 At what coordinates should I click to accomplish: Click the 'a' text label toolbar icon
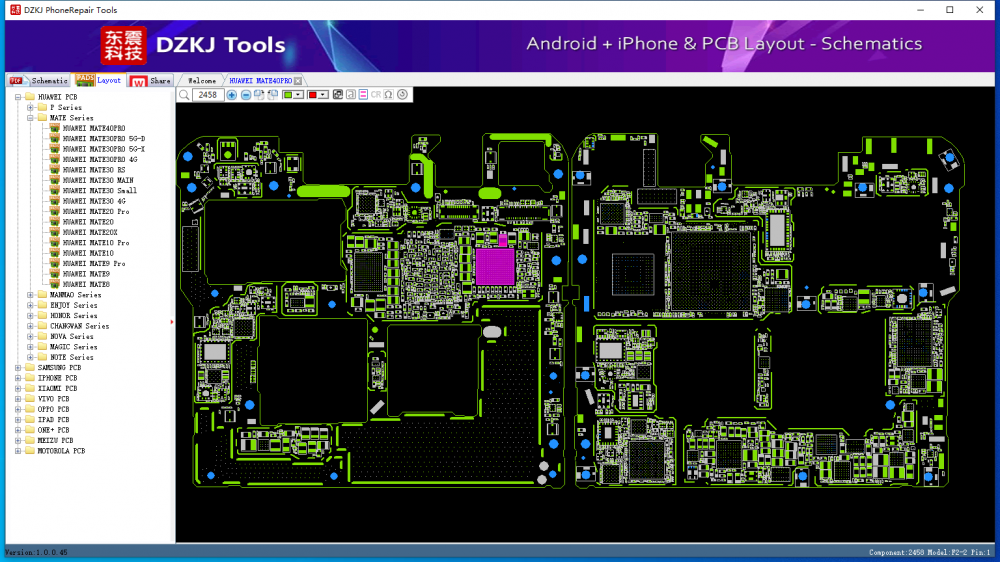(x=351, y=95)
